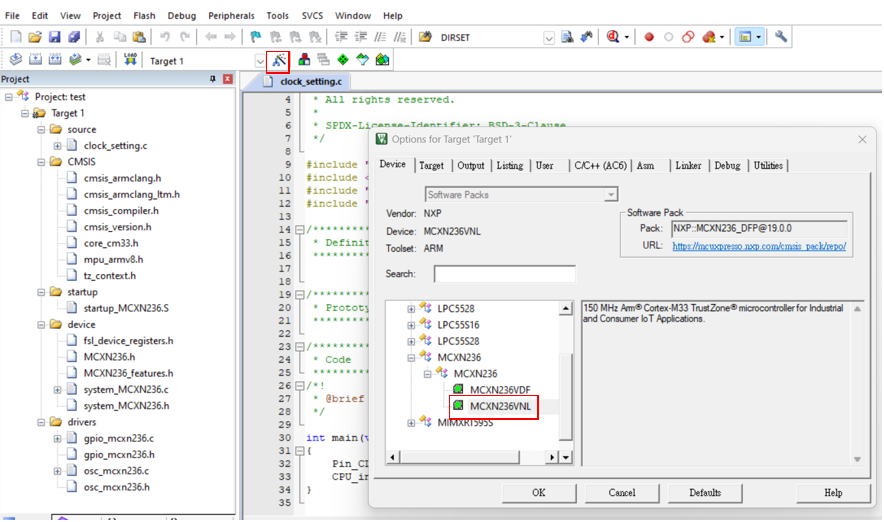
Task: Open the Peripherals menu
Action: click(x=231, y=16)
